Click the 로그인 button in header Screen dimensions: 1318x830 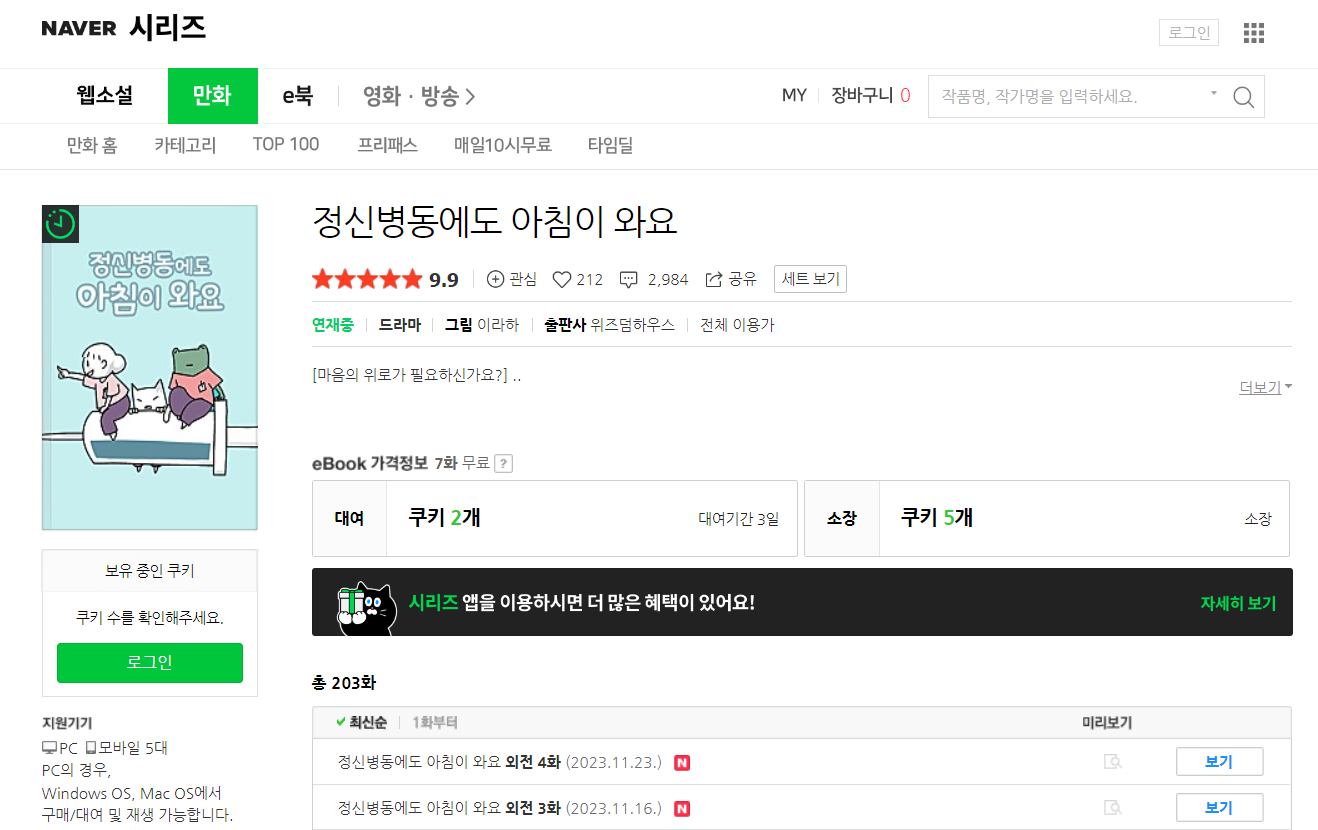point(1189,32)
